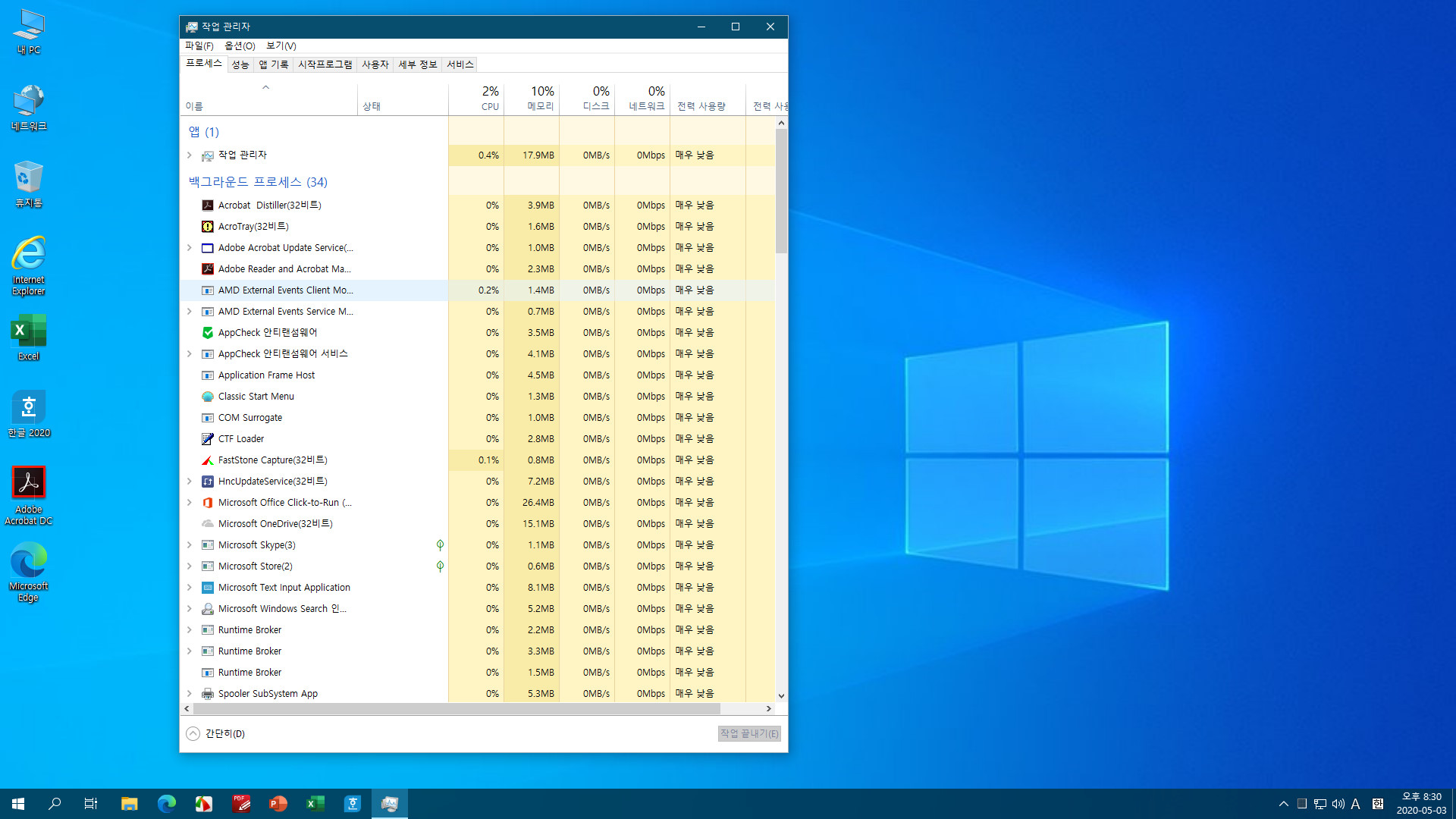Image resolution: width=1456 pixels, height=819 pixels.
Task: Select the 한글 2020 desktop icon
Action: tap(29, 414)
